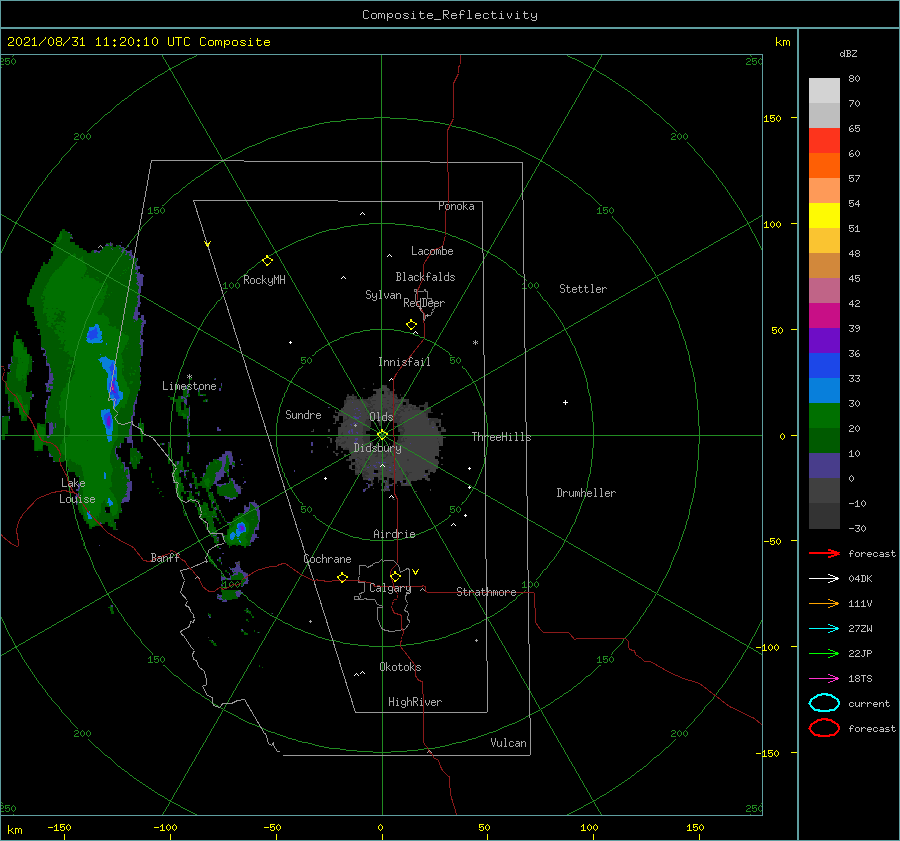Click the red forecast ellipse icon
900x841 pixels.
point(824,728)
